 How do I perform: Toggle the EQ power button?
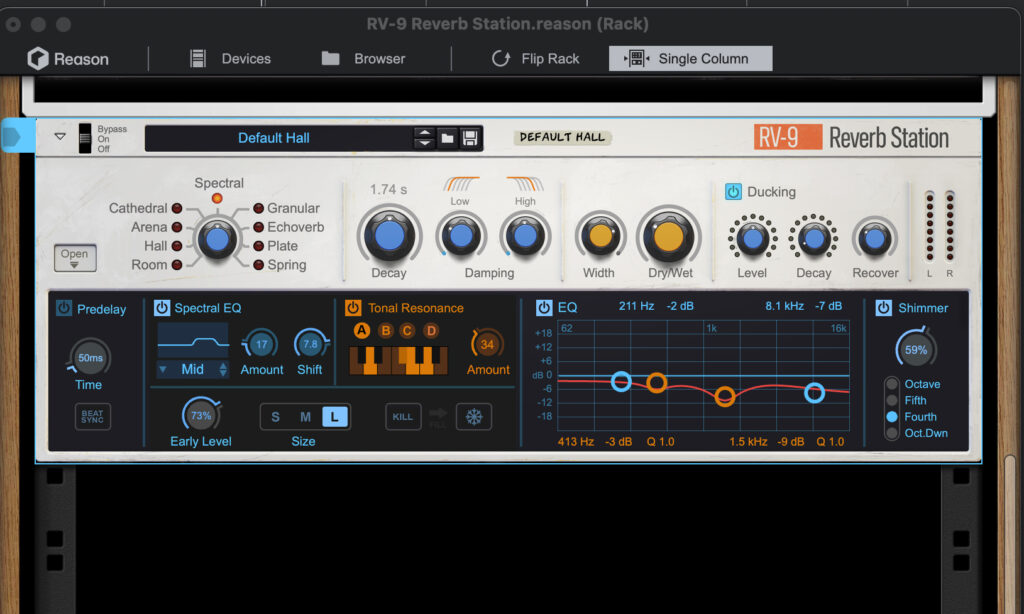coord(544,307)
